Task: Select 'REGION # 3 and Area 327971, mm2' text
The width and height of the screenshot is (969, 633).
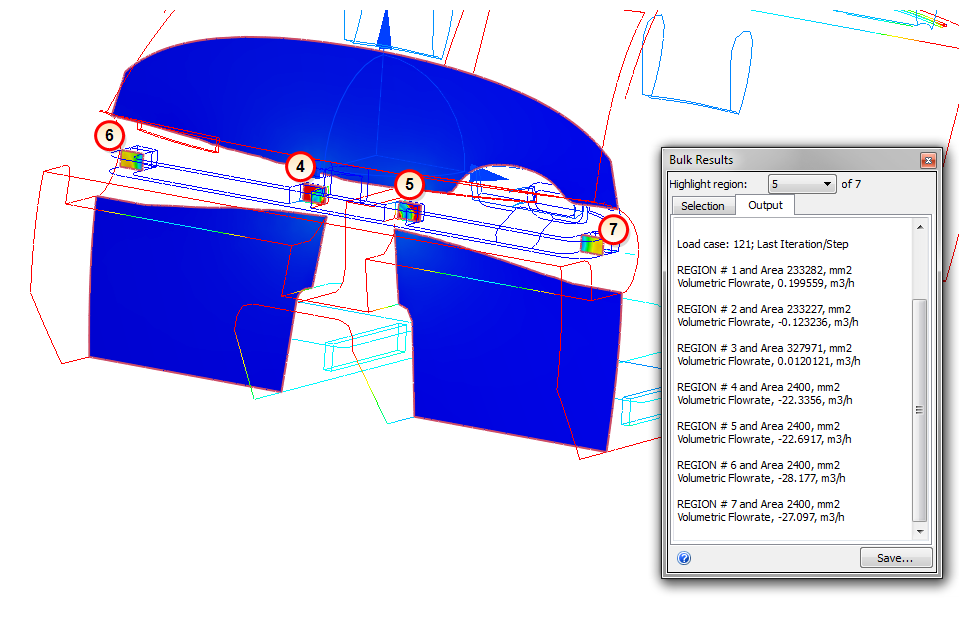Action: pyautogui.click(x=764, y=348)
